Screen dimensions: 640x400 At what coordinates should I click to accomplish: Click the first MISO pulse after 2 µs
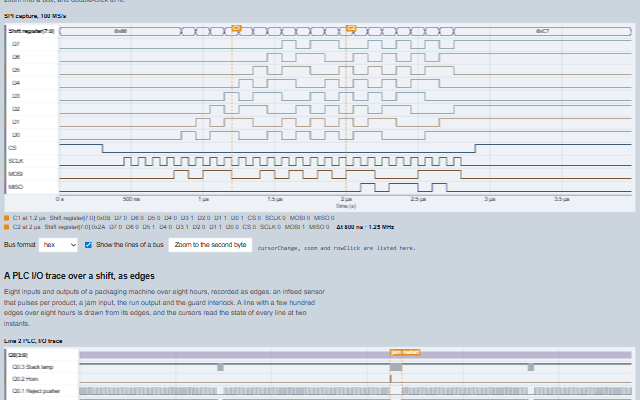pos(367,187)
